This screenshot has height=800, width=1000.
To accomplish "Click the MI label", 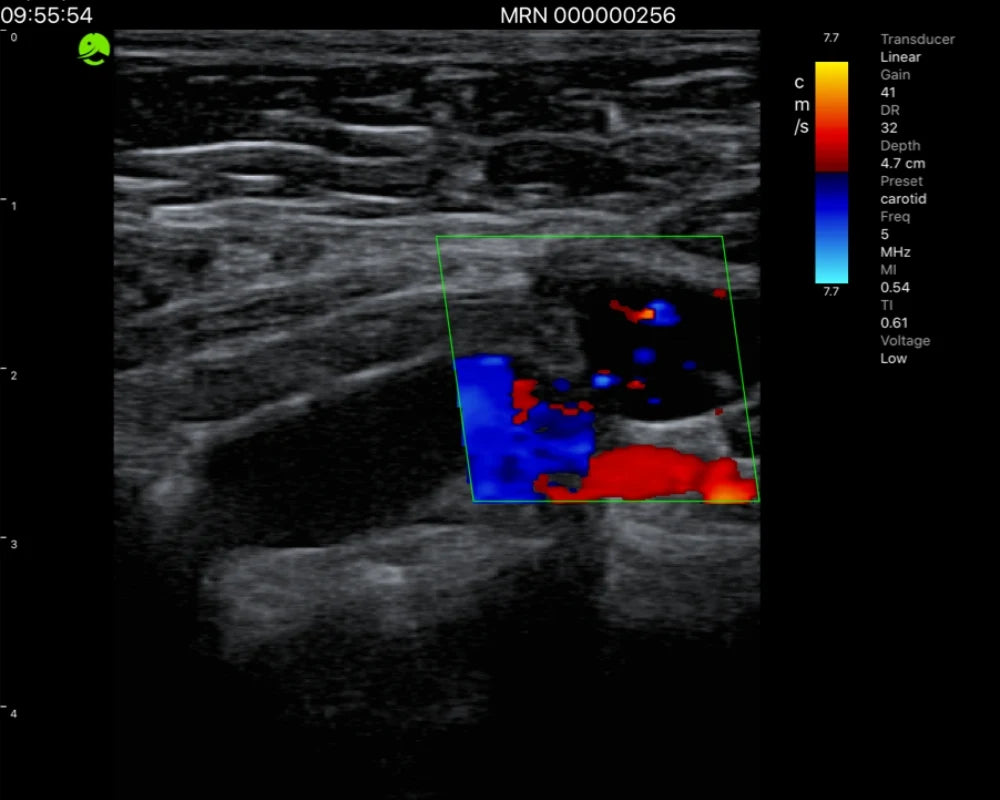I will [888, 270].
